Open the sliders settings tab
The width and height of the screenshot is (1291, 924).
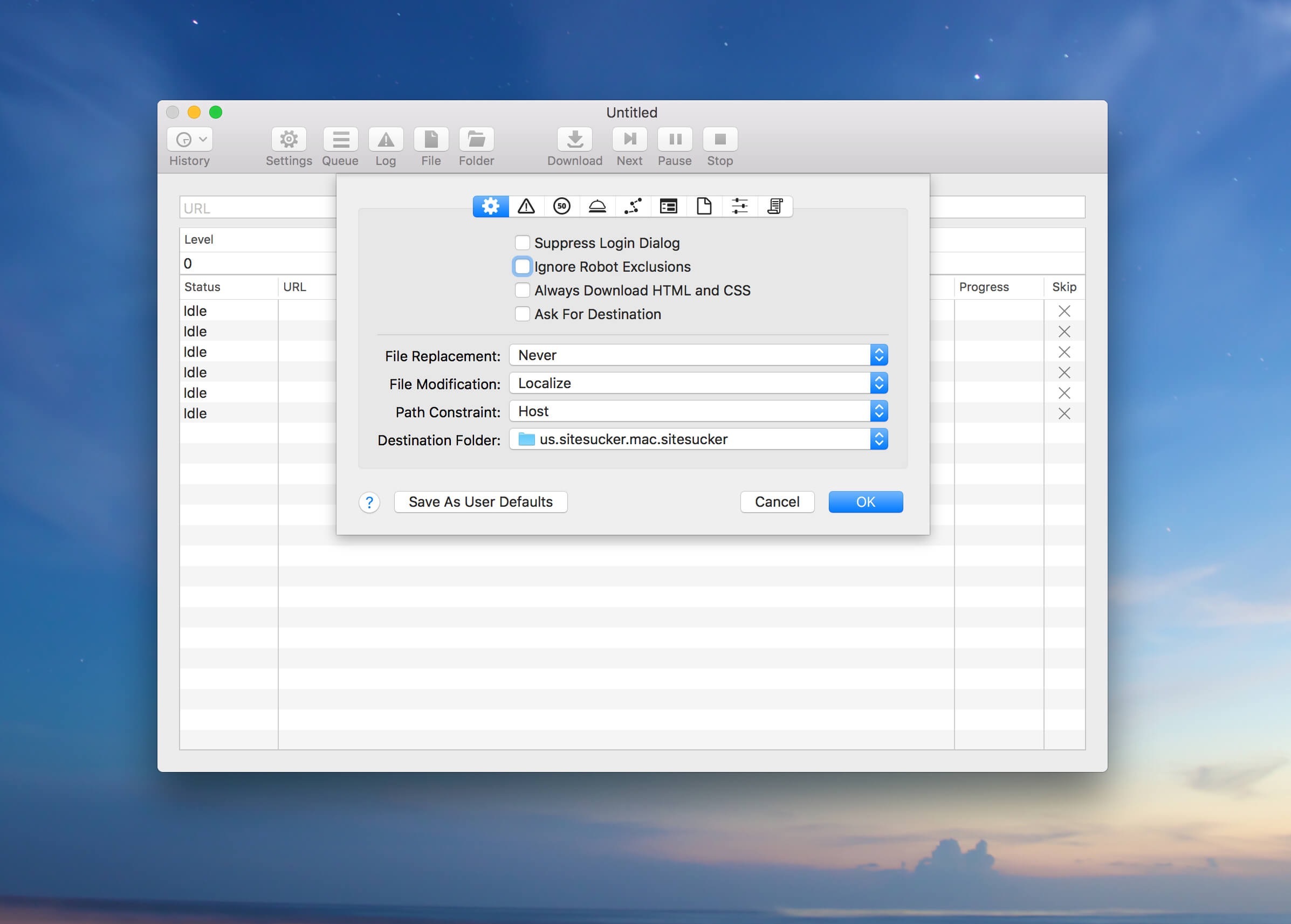(739, 206)
